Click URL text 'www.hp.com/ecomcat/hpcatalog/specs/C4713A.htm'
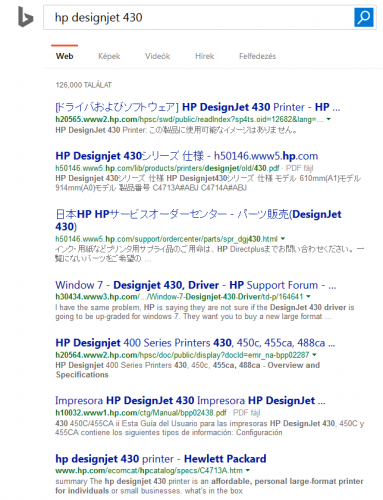Image resolution: width=383 pixels, height=500 pixels. coord(149,470)
